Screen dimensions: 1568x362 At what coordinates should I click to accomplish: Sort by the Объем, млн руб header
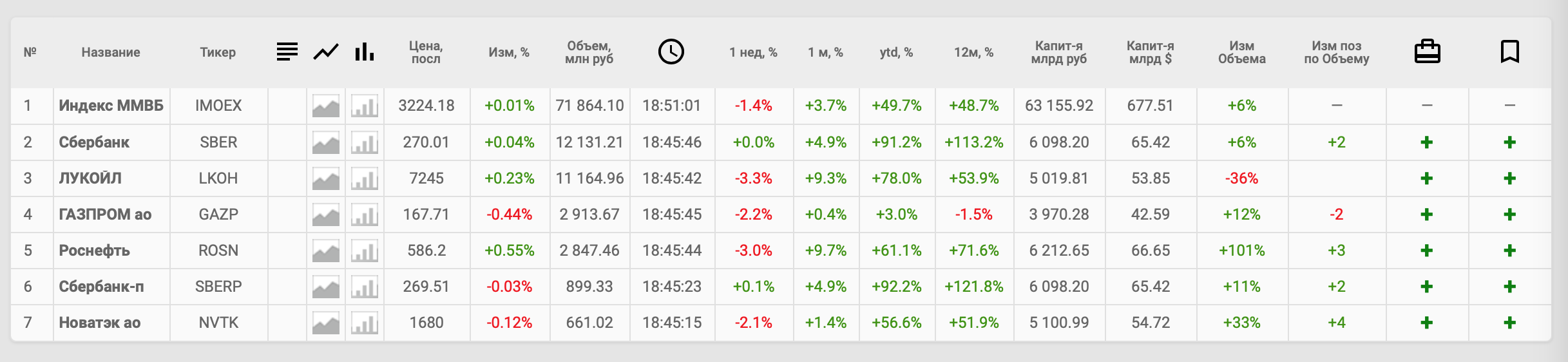589,52
